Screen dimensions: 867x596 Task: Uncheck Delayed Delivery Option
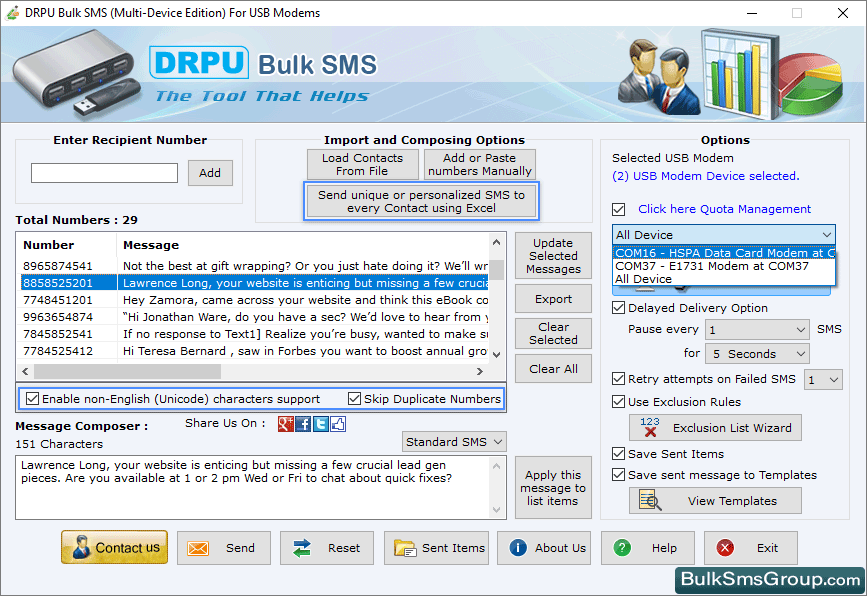coord(619,308)
